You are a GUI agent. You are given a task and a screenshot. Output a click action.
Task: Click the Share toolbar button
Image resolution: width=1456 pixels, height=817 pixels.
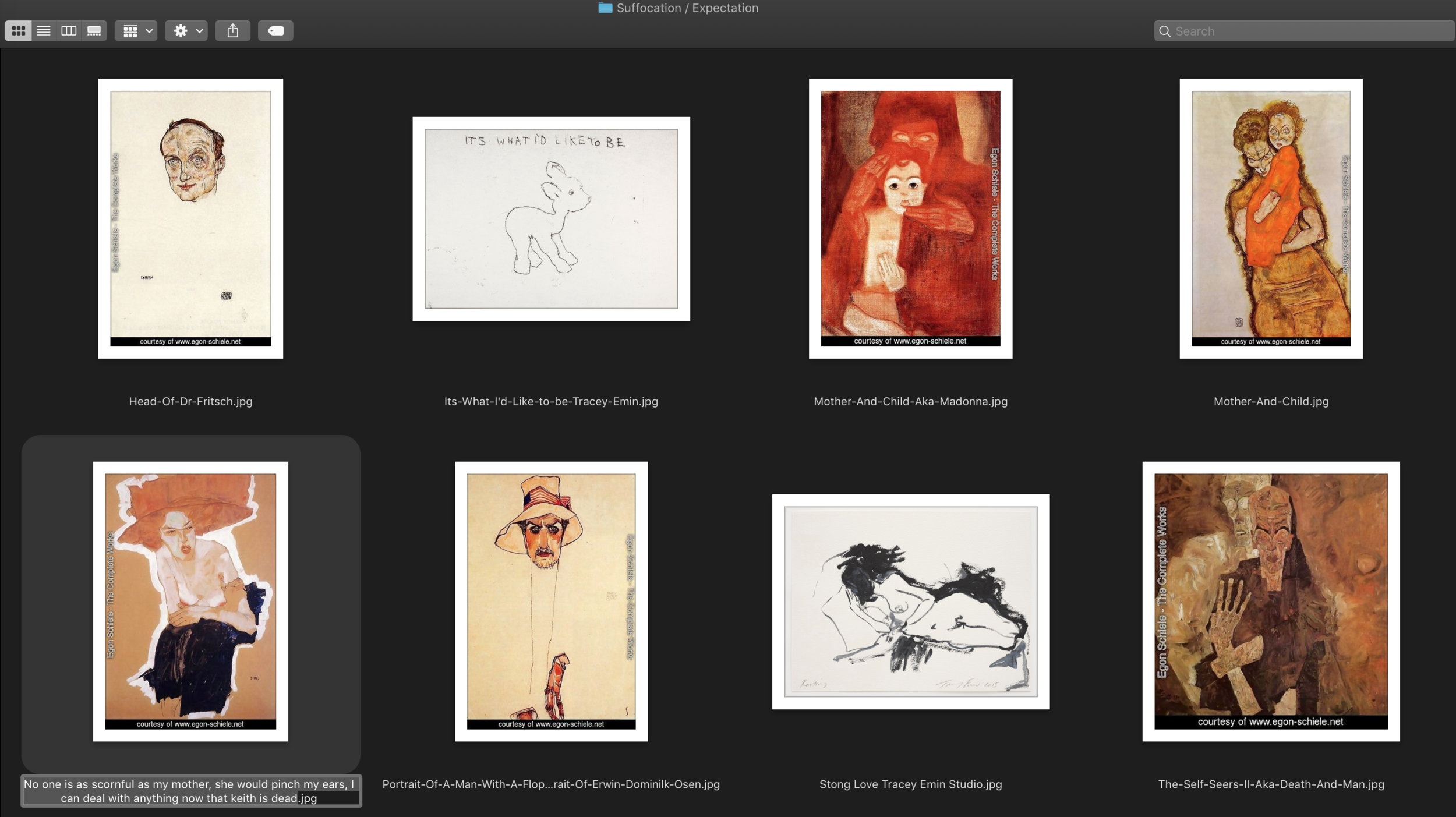click(233, 31)
